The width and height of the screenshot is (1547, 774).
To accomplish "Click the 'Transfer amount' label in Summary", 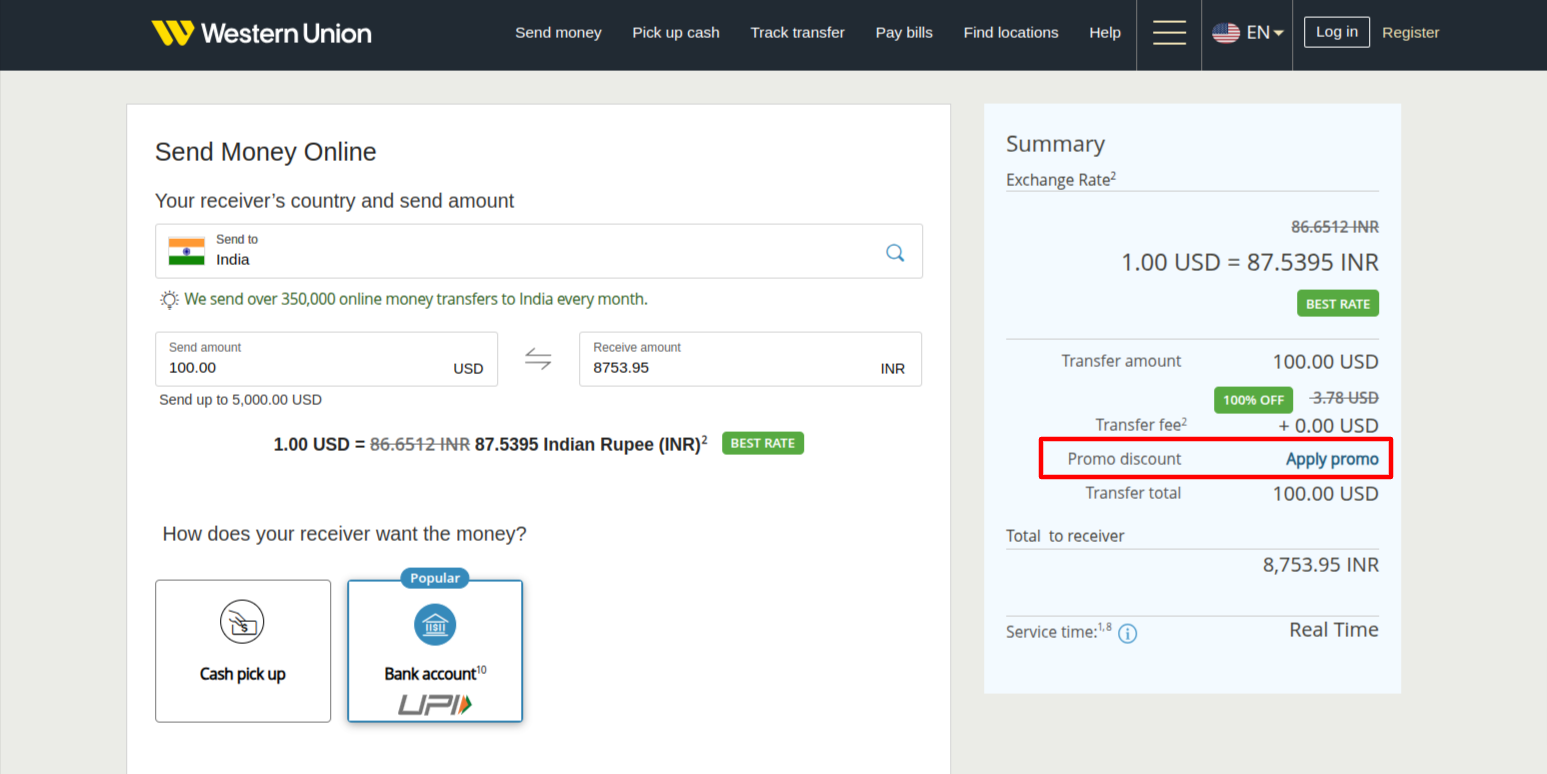I will tap(1121, 361).
